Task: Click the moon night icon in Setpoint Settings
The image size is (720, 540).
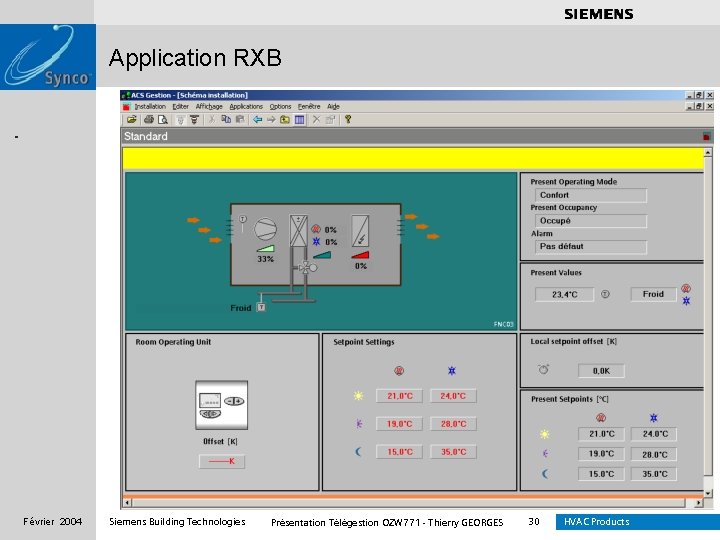Action: pyautogui.click(x=359, y=452)
